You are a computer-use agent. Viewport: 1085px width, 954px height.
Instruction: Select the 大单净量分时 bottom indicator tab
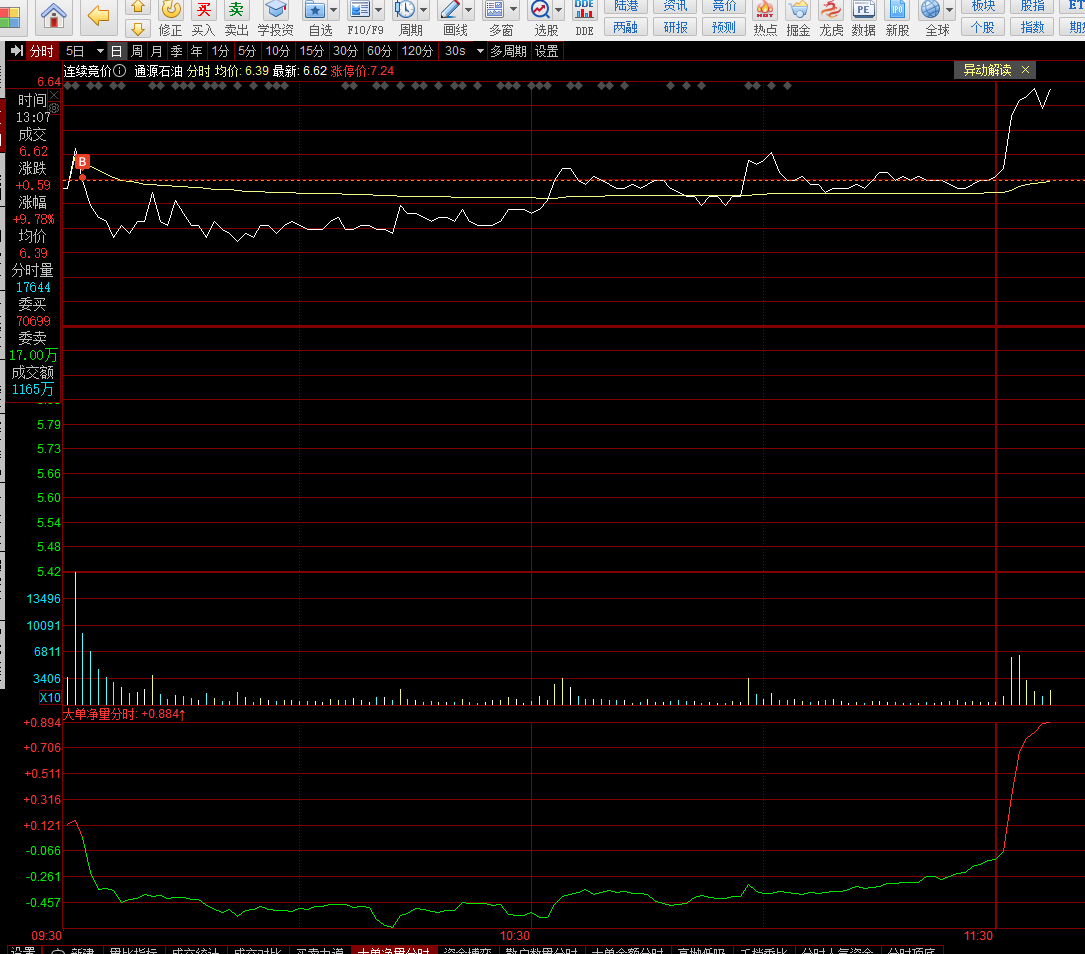point(394,951)
